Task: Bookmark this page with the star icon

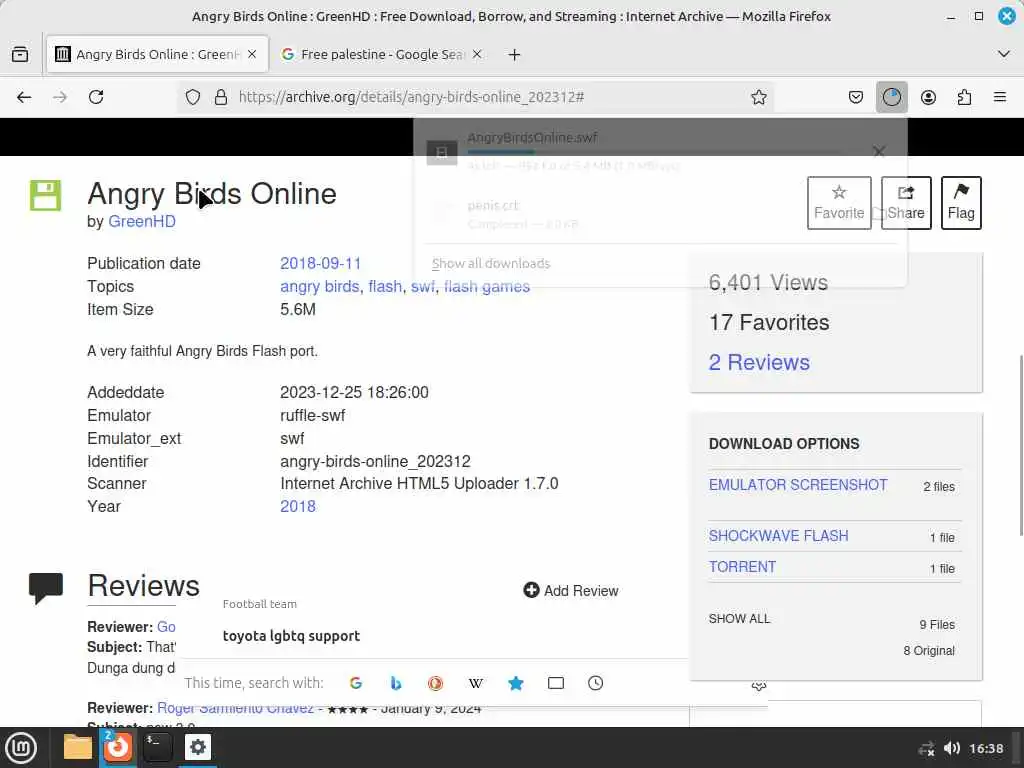Action: pyautogui.click(x=758, y=97)
